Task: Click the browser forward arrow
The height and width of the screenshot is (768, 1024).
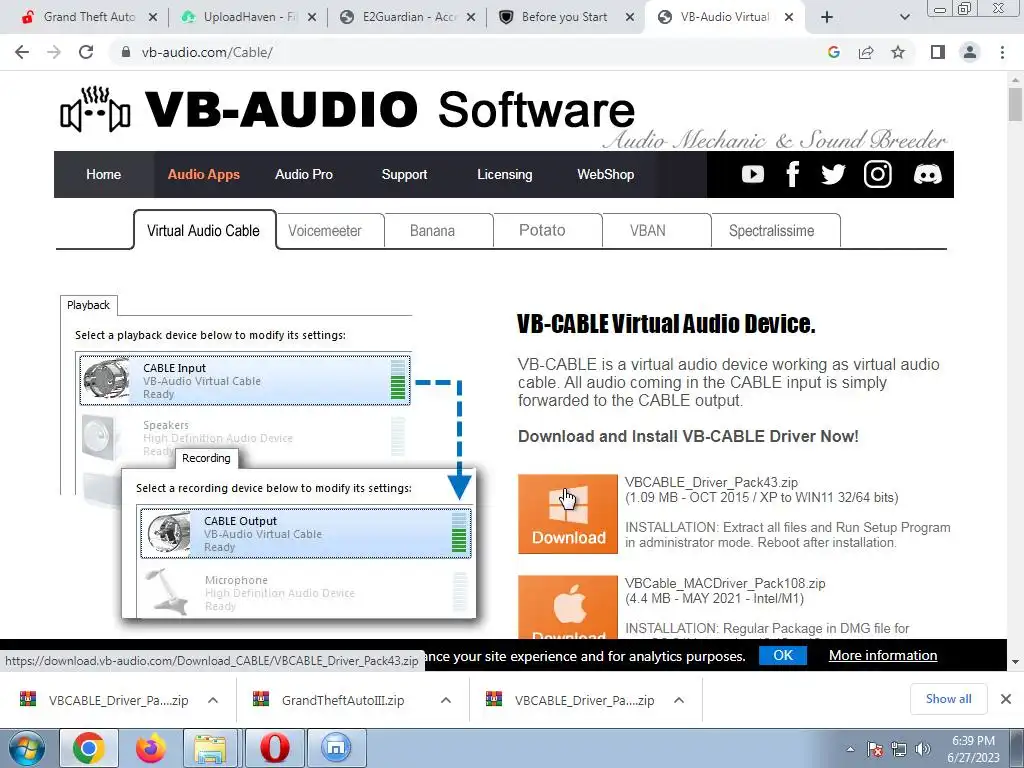Action: click(54, 52)
